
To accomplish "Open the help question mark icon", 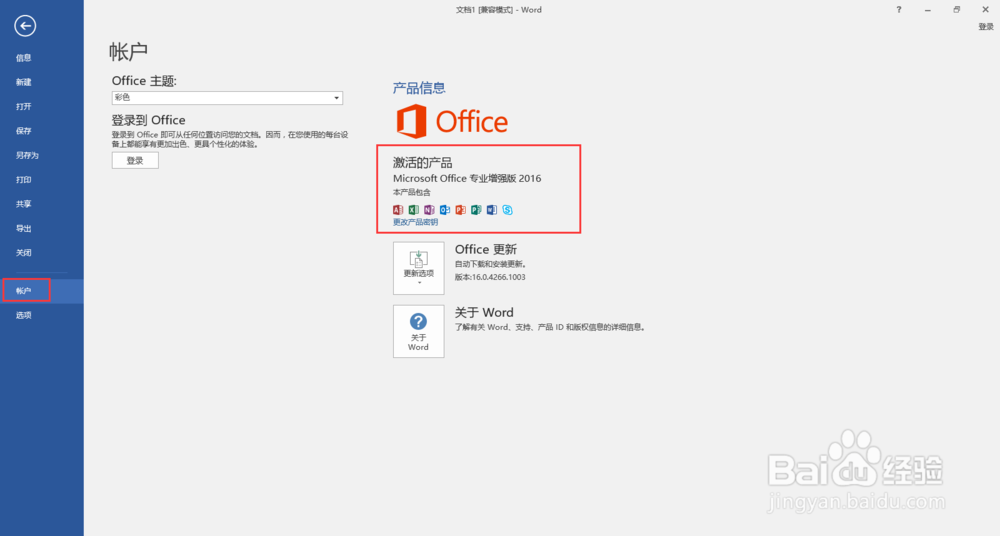I will 899,10.
